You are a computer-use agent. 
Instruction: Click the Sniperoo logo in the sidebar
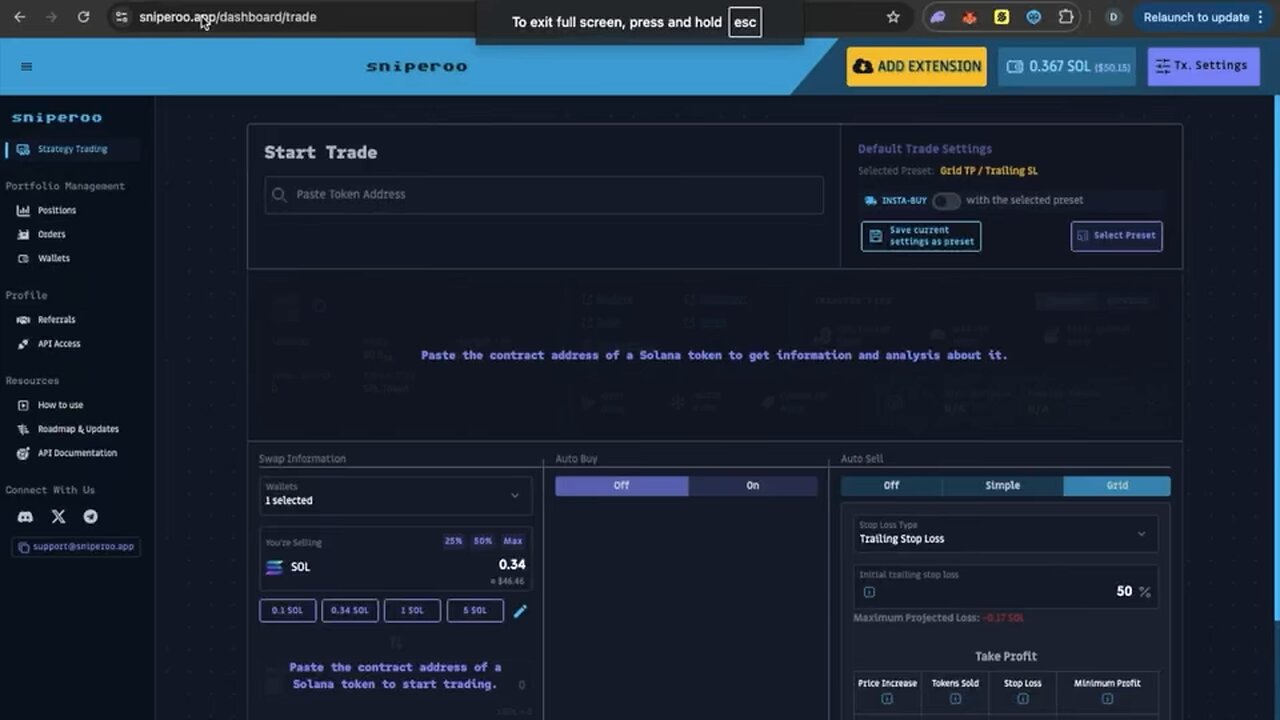[x=57, y=118]
